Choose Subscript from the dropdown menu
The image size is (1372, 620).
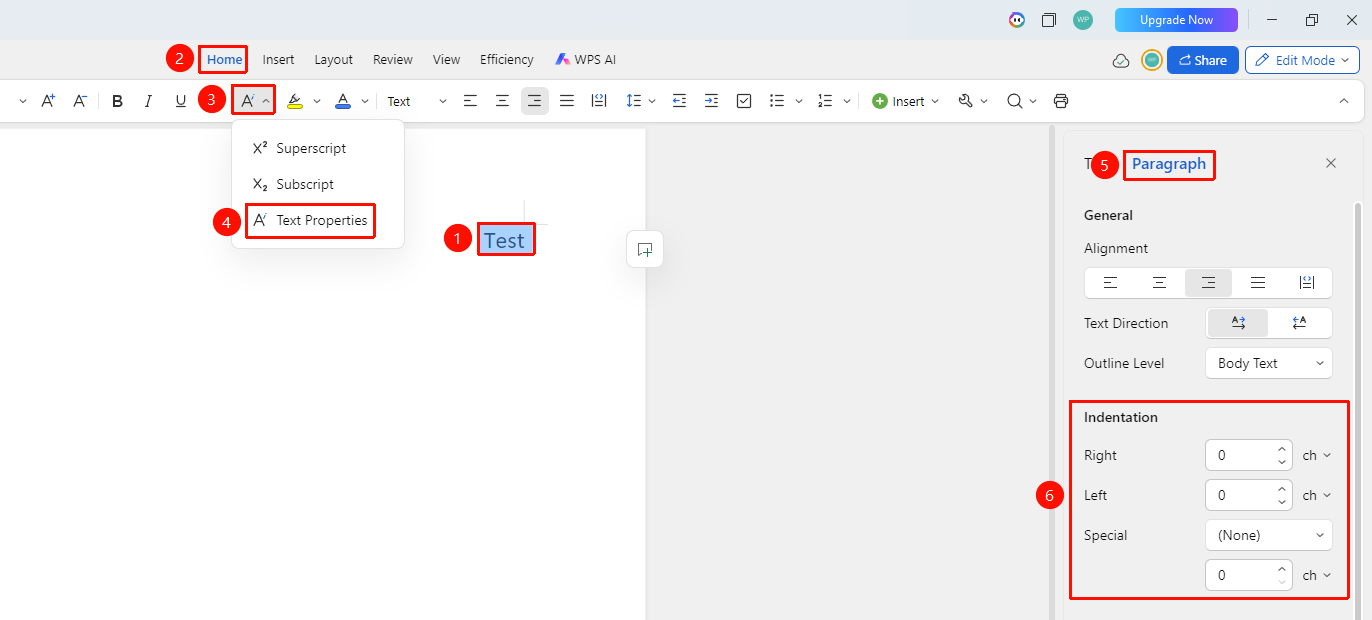point(305,184)
